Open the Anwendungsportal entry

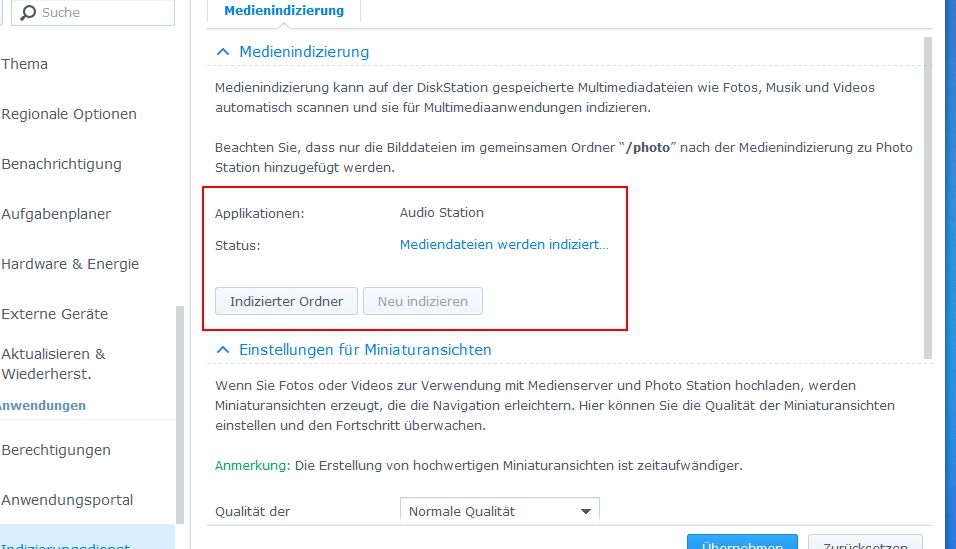click(x=67, y=500)
